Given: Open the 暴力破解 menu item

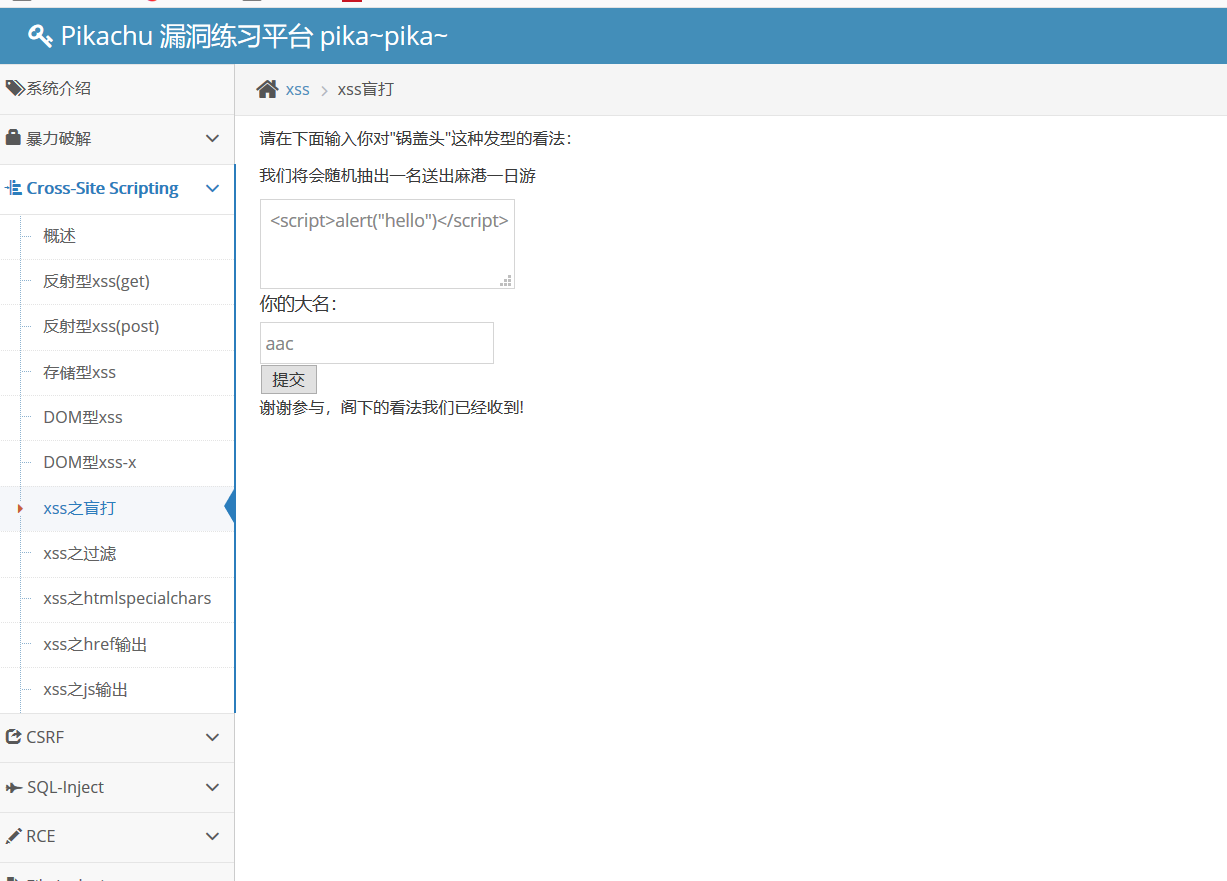Looking at the screenshot, I should (x=117, y=139).
